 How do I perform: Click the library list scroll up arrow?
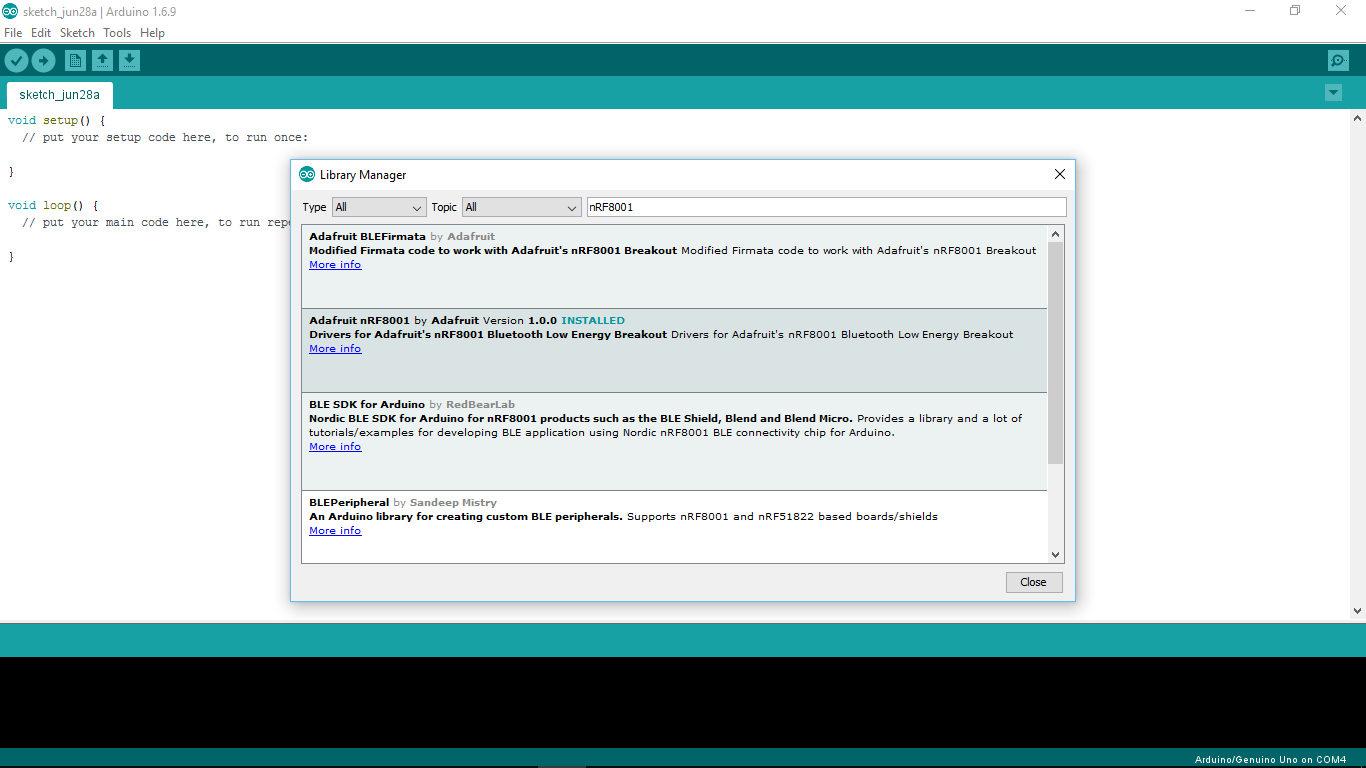[x=1055, y=234]
